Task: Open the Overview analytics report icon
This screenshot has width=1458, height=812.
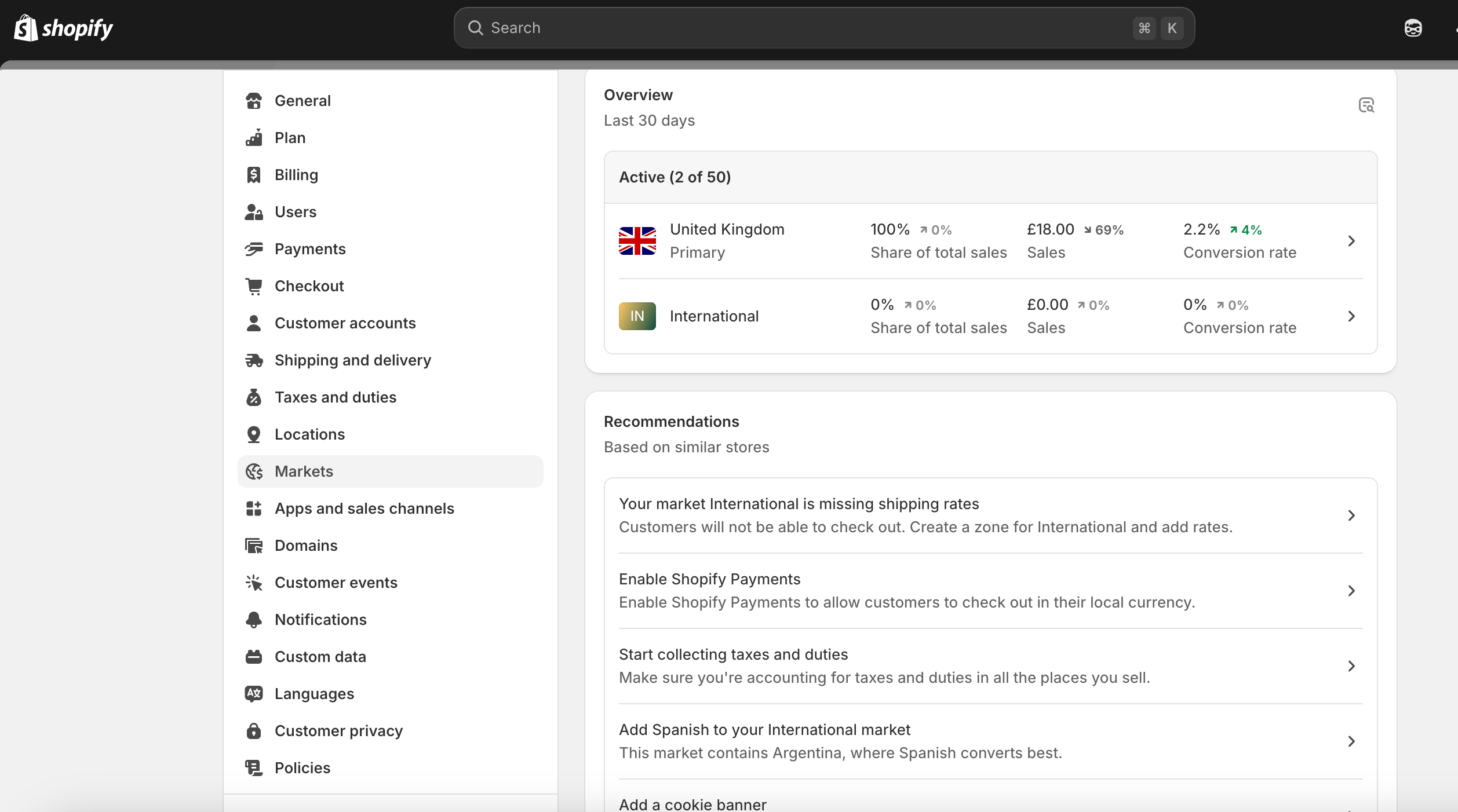Action: 1366,105
